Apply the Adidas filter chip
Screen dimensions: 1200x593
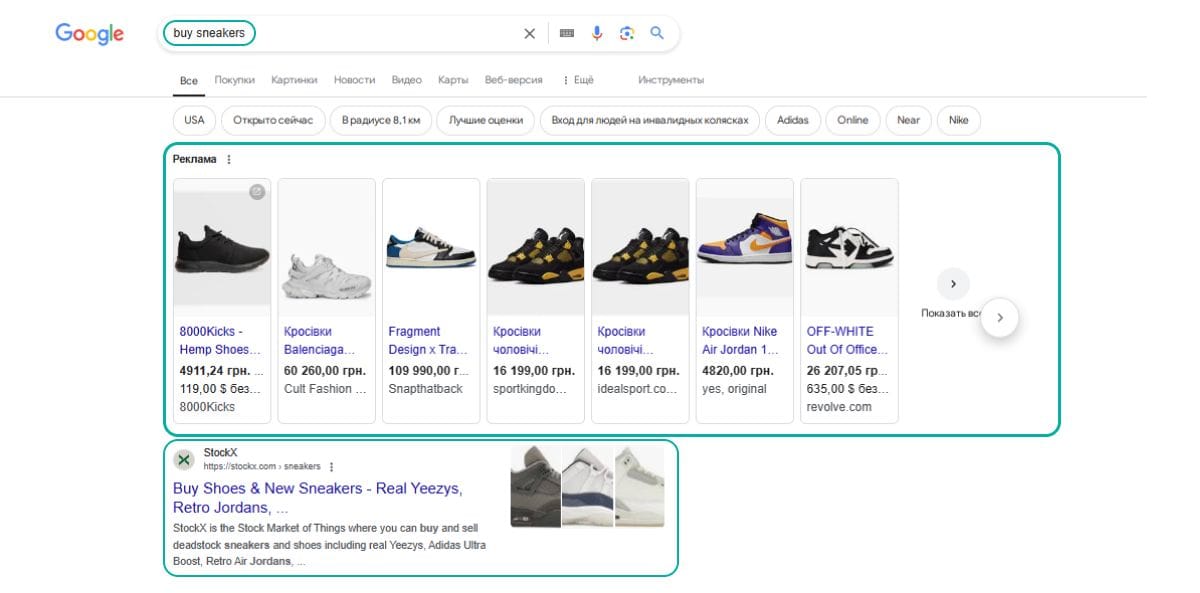793,120
